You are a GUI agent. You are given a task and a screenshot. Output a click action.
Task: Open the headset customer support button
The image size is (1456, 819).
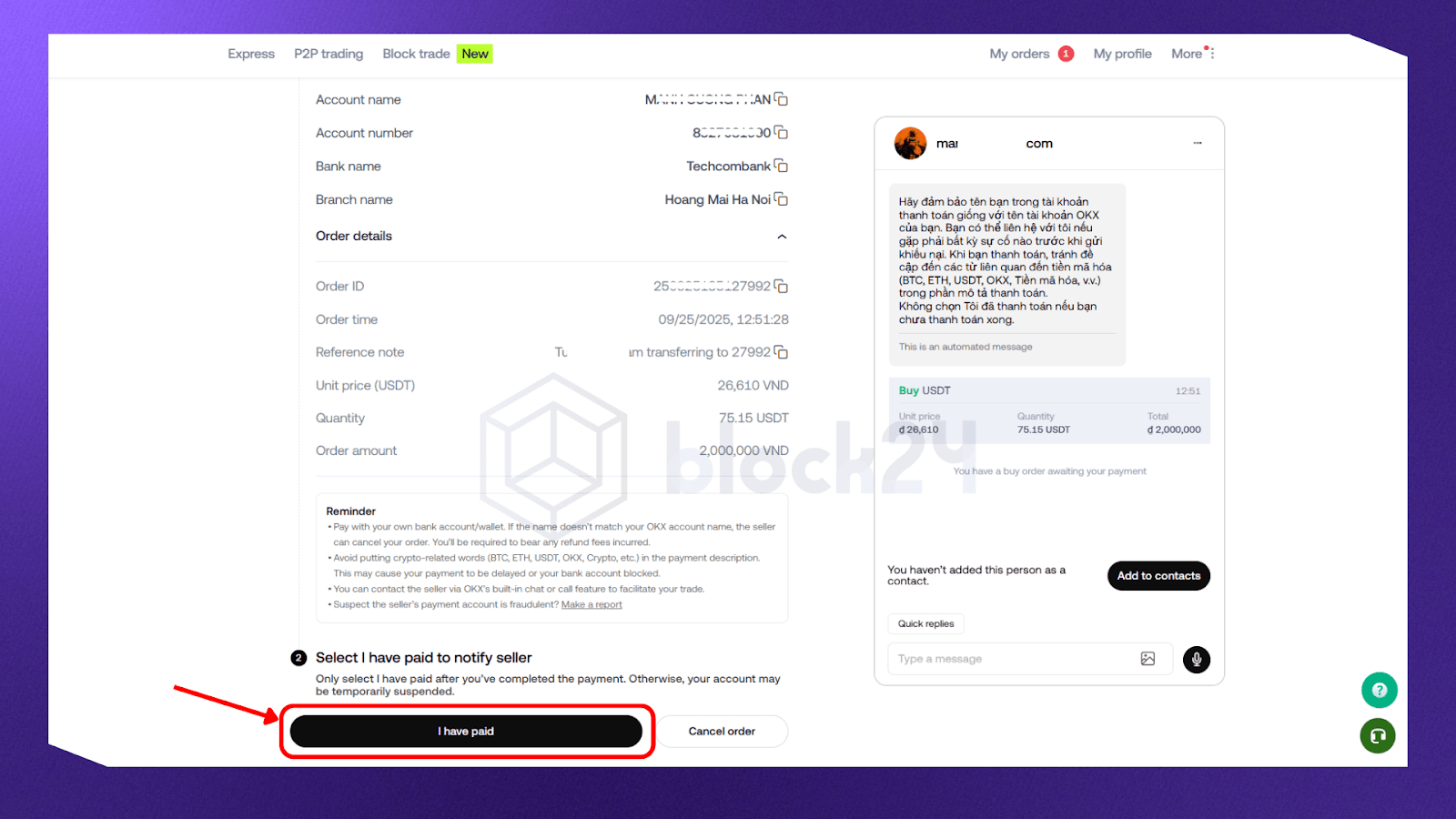coord(1378,735)
